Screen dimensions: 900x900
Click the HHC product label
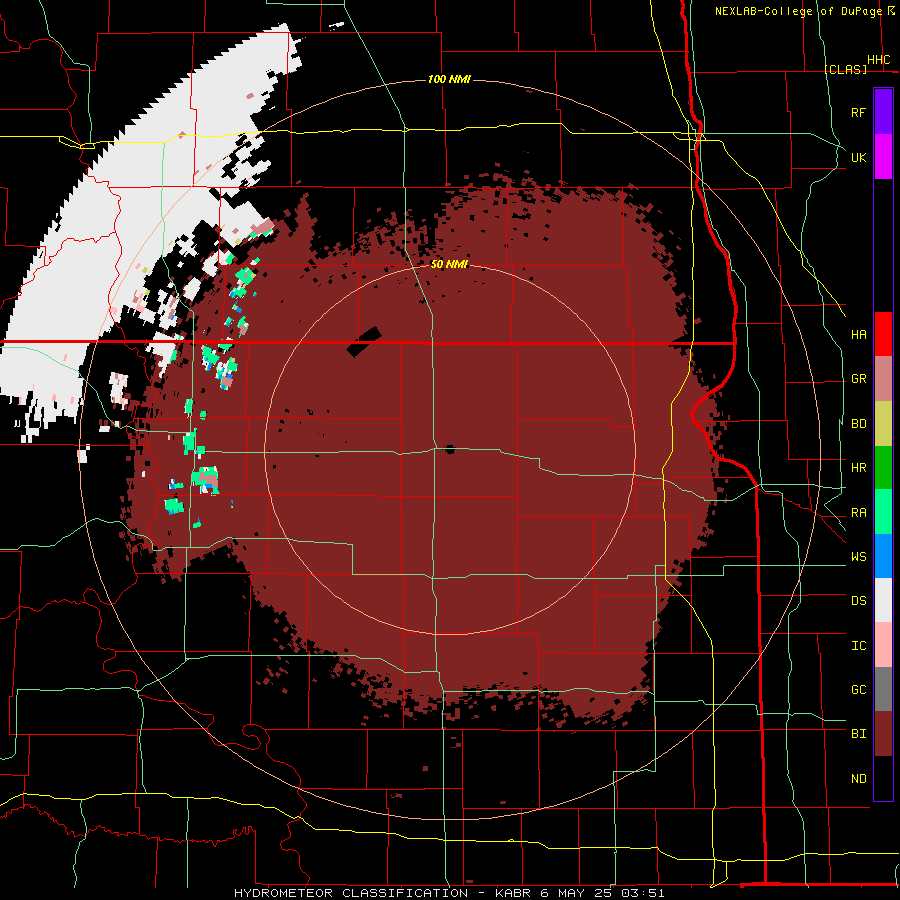coord(879,60)
